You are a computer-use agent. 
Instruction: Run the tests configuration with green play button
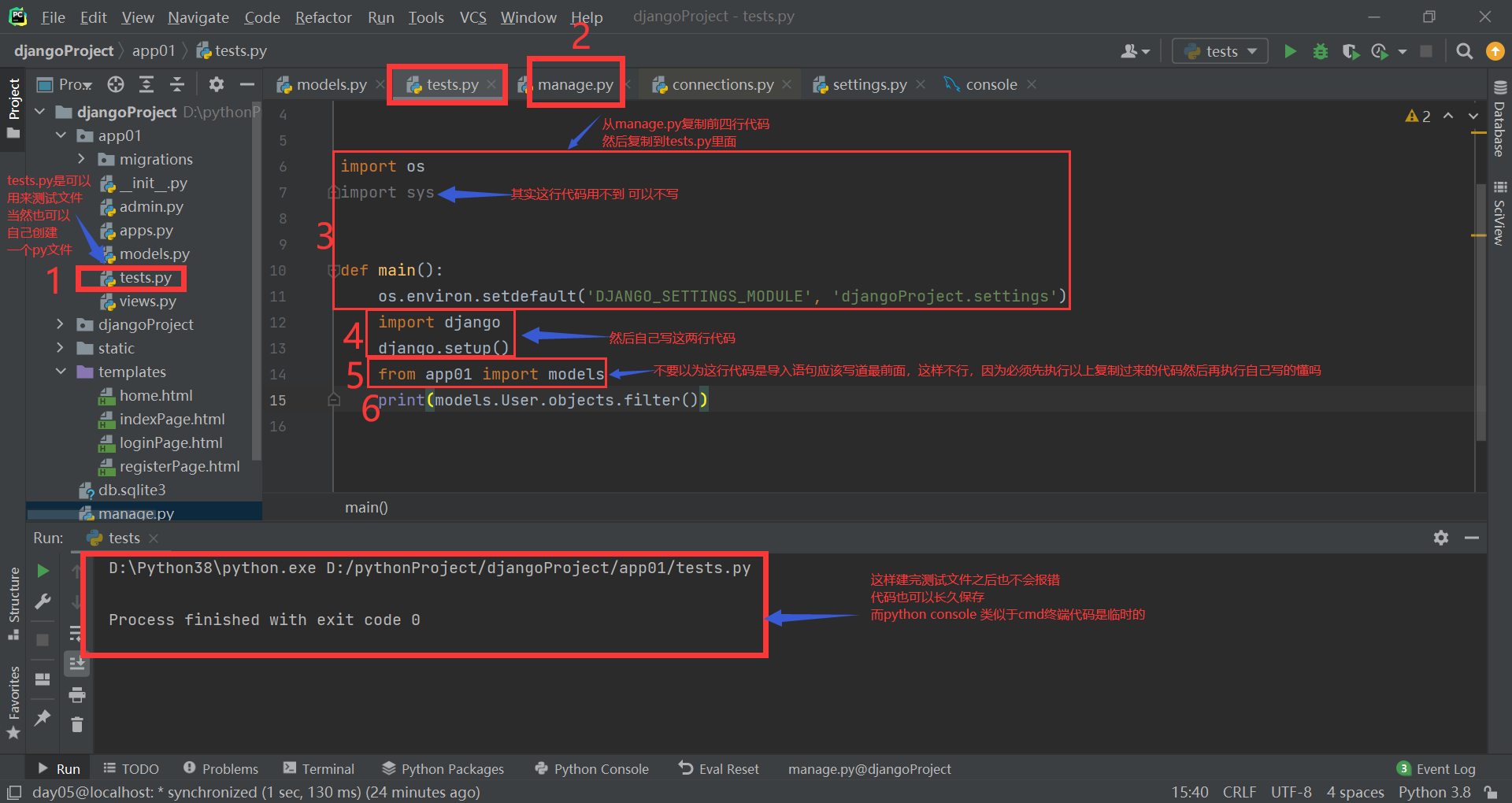pos(1290,51)
